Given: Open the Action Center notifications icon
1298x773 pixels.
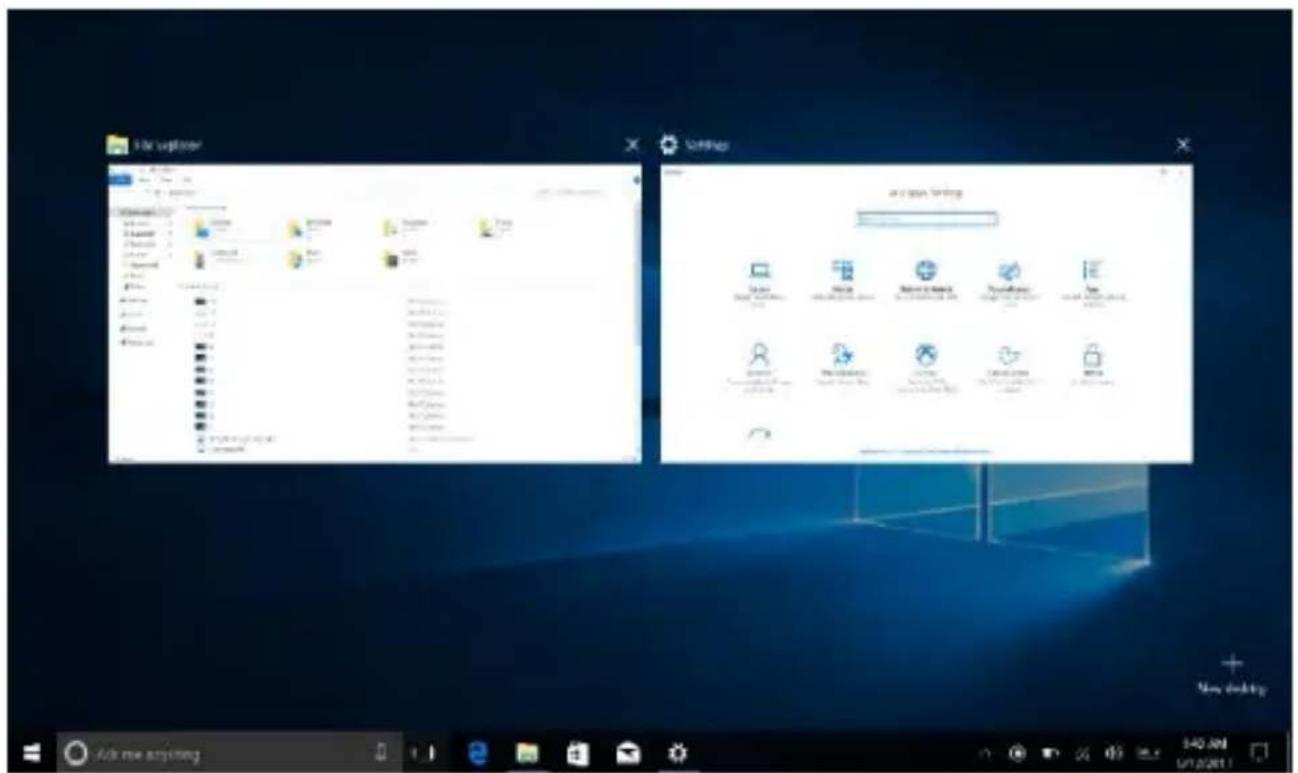Looking at the screenshot, I should pos(1260,752).
